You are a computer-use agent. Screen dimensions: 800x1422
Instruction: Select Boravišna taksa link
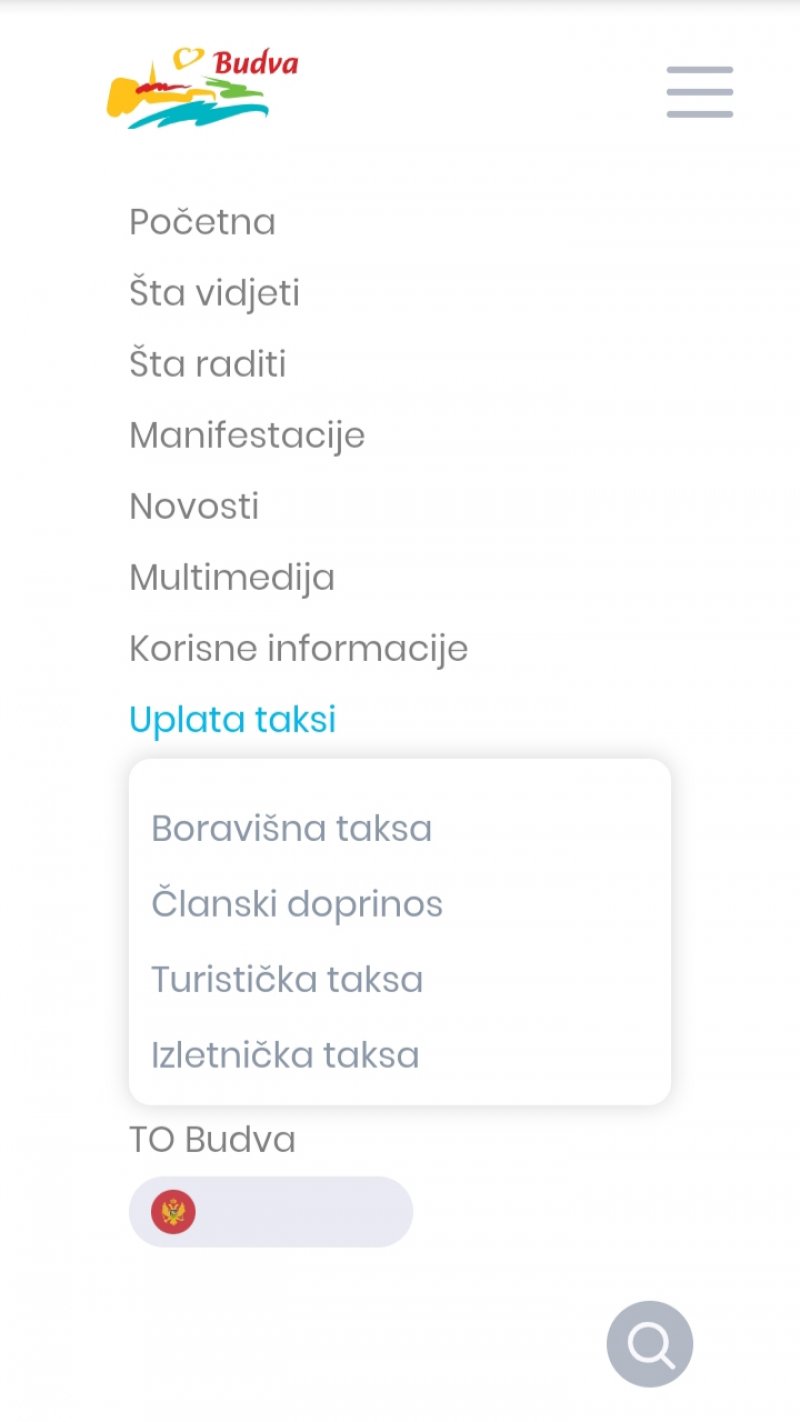click(291, 829)
